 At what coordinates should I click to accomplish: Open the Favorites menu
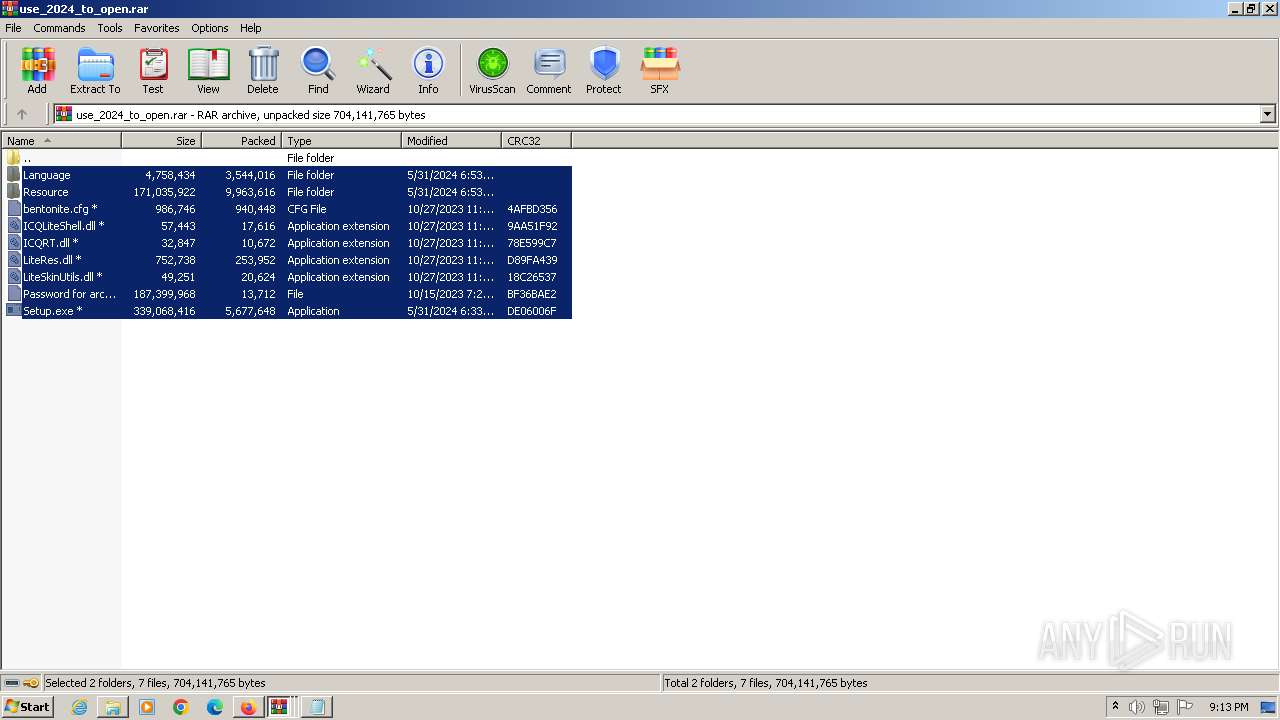[157, 28]
